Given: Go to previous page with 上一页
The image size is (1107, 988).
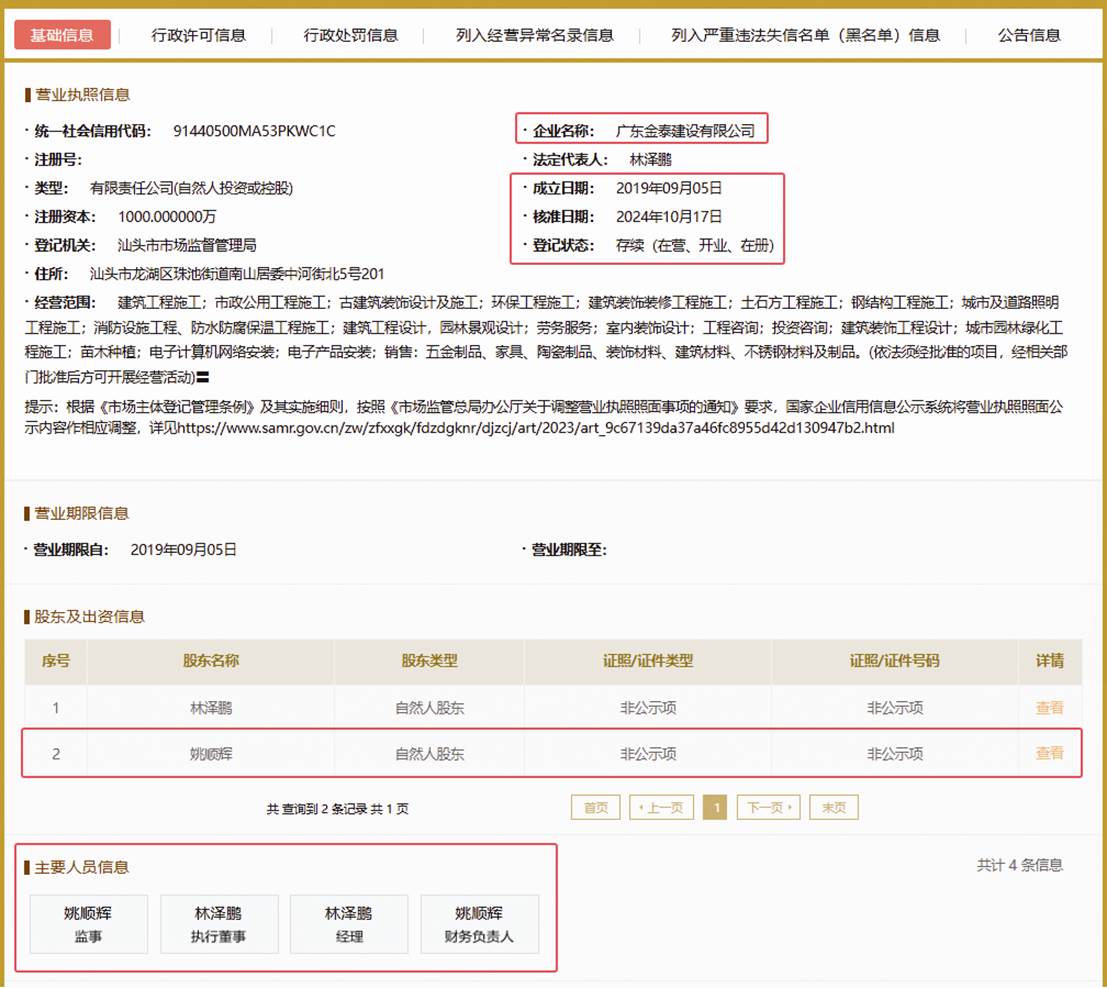Looking at the screenshot, I should point(662,807).
